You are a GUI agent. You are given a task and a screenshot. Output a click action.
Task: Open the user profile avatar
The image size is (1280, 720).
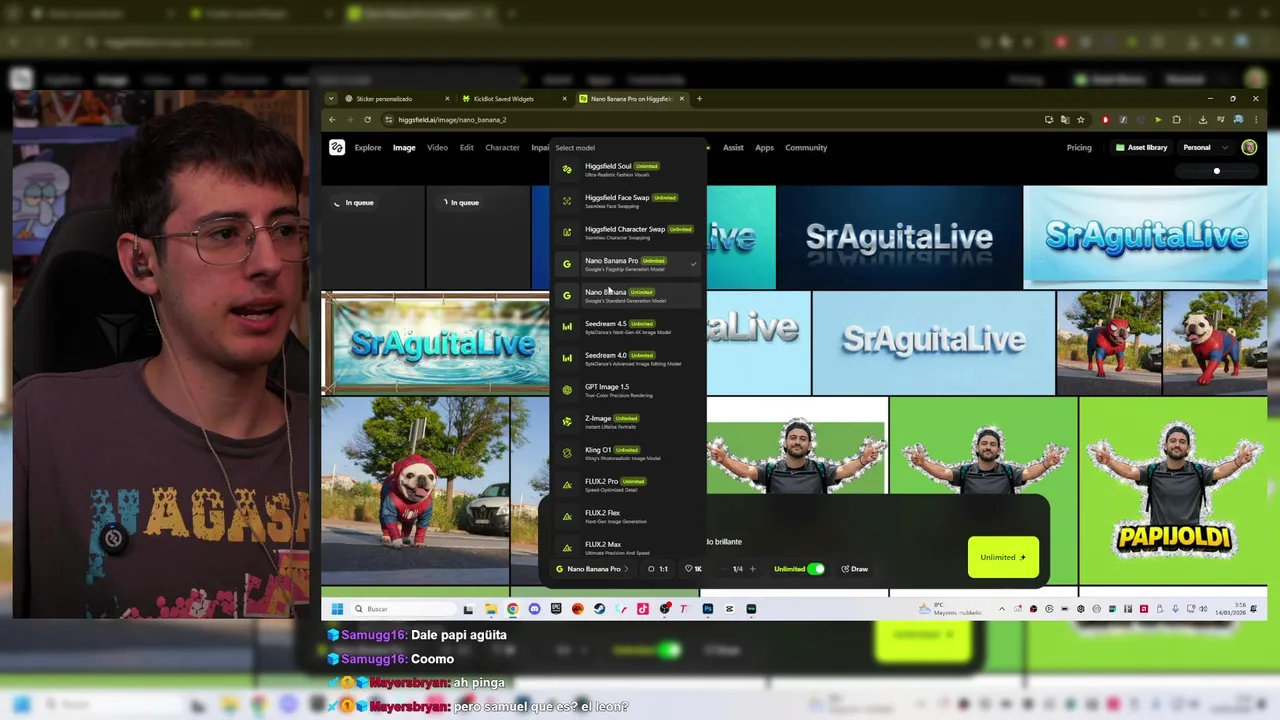click(1249, 147)
